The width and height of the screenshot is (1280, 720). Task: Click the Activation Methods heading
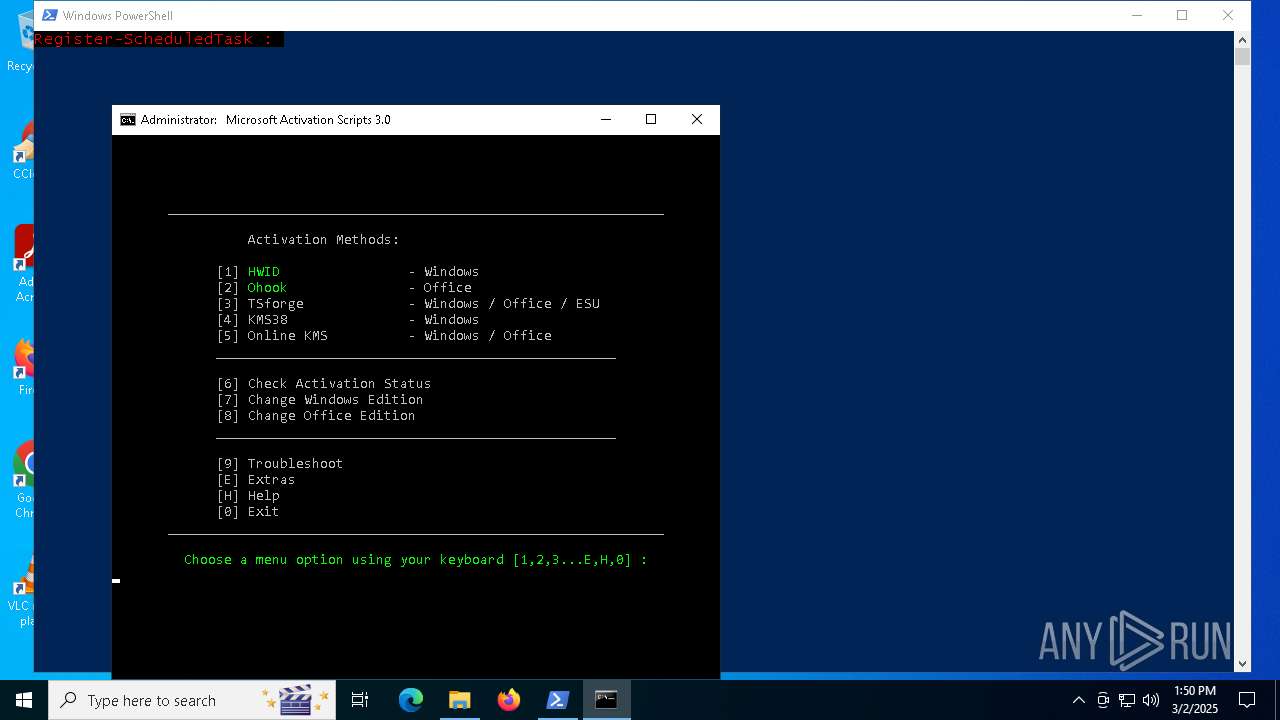point(324,240)
